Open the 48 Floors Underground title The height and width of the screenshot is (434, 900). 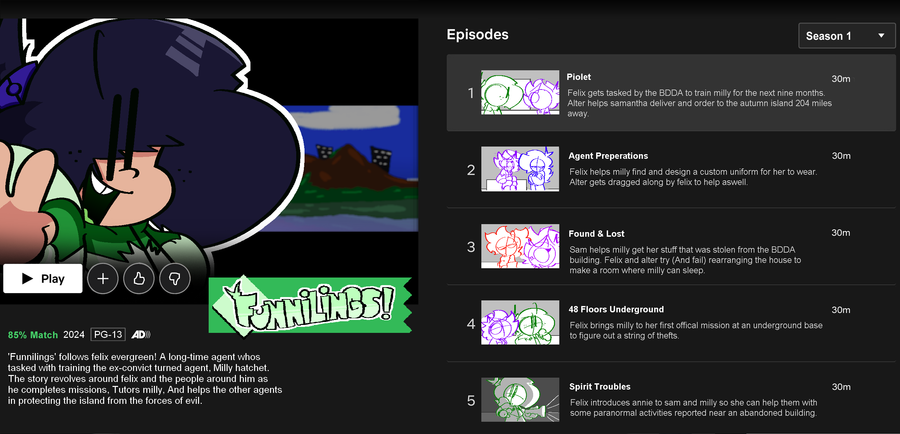616,309
